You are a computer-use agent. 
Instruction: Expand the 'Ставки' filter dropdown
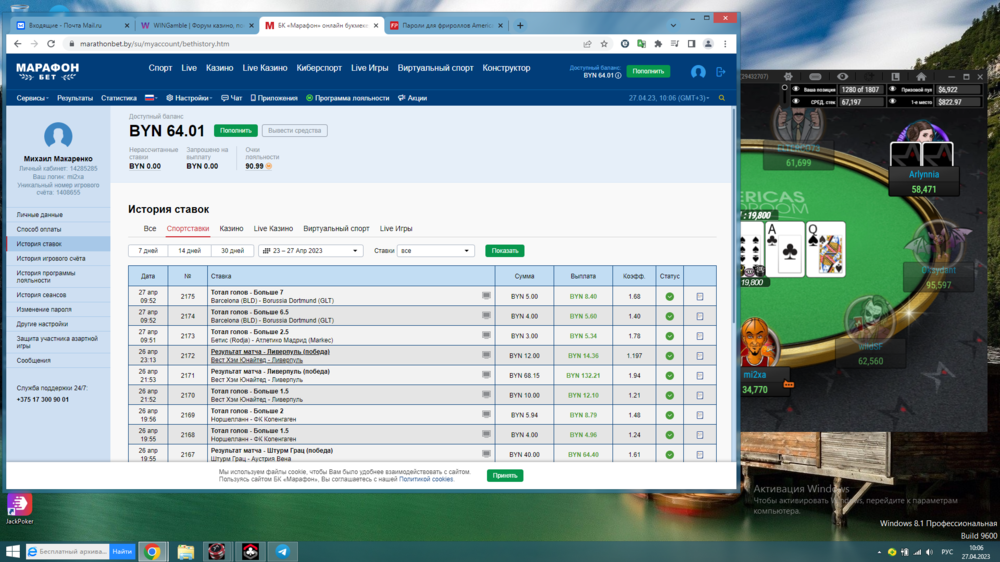435,251
